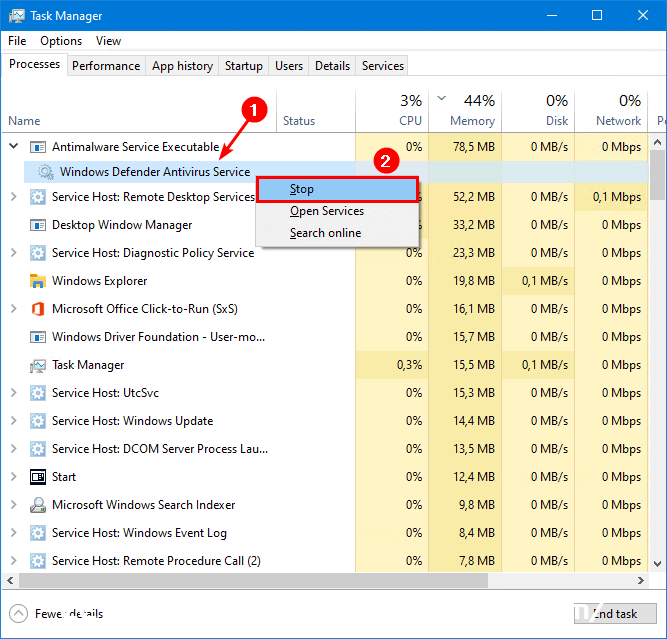The width and height of the screenshot is (667, 639).
Task: Switch to the Details tab
Action: (332, 66)
